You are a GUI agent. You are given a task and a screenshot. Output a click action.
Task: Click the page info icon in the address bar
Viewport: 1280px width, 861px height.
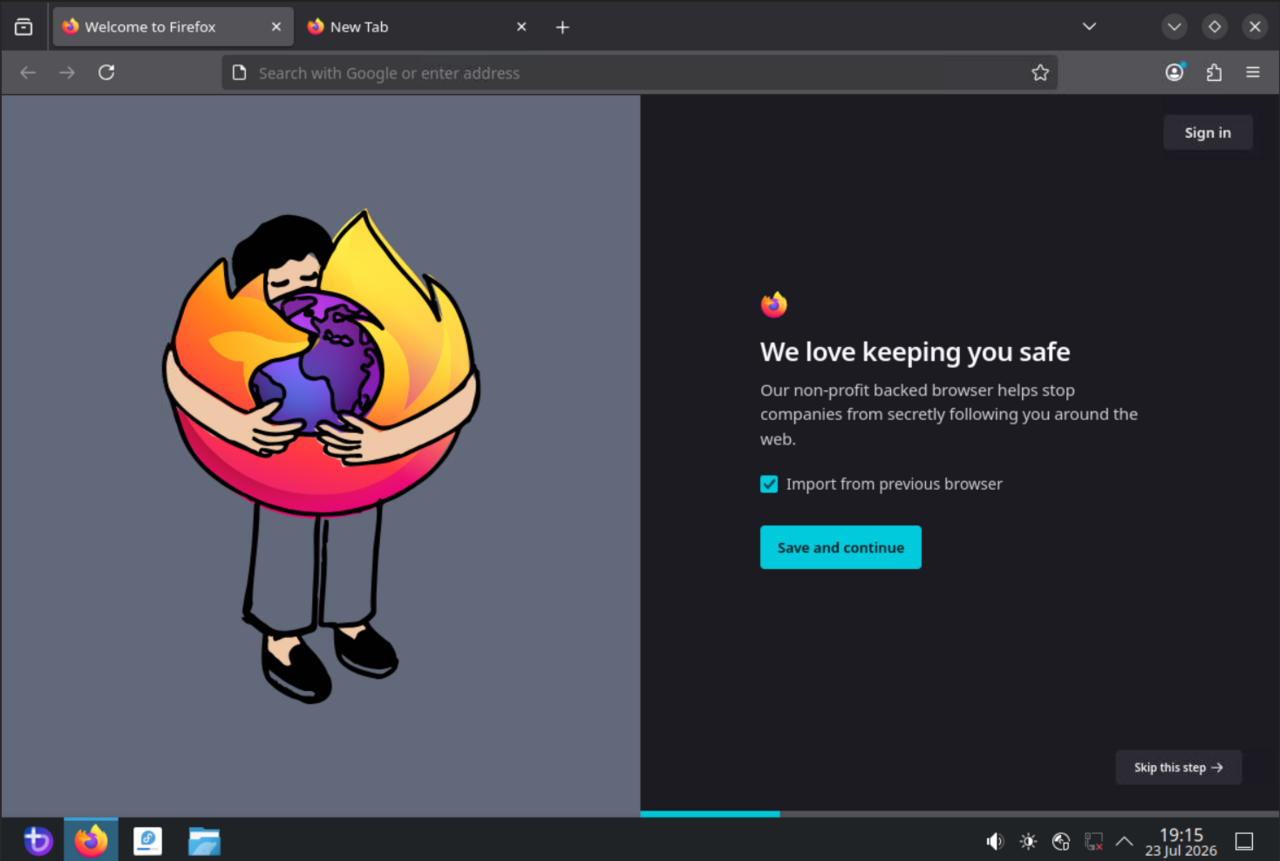pyautogui.click(x=239, y=72)
